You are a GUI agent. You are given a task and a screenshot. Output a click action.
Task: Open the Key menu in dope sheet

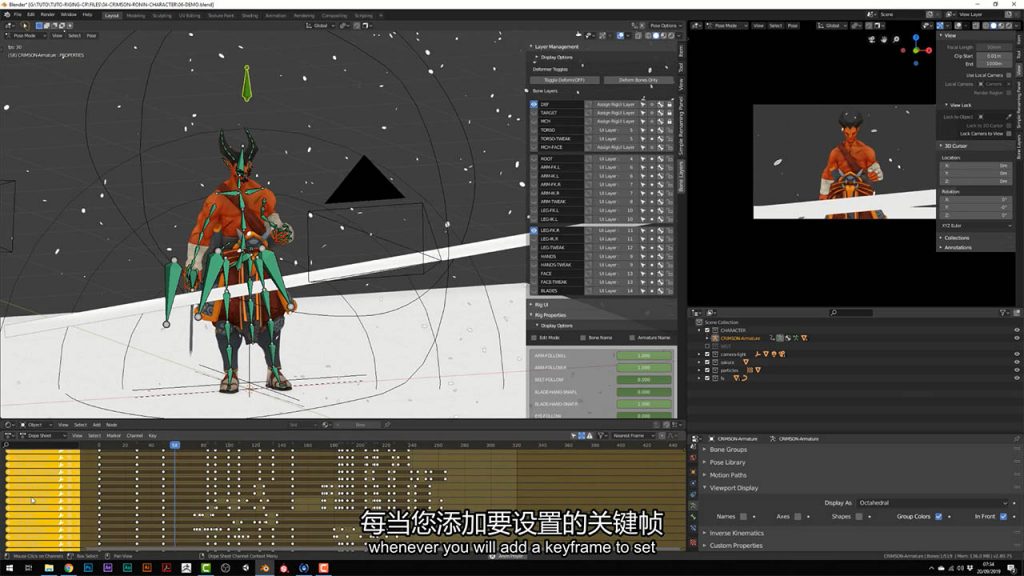point(152,436)
